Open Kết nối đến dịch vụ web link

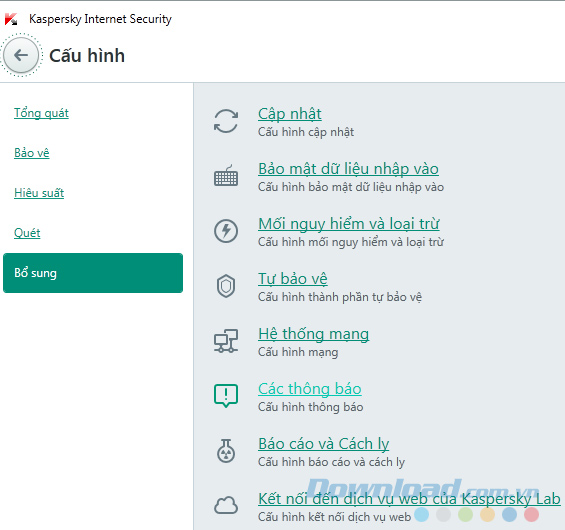pos(409,499)
